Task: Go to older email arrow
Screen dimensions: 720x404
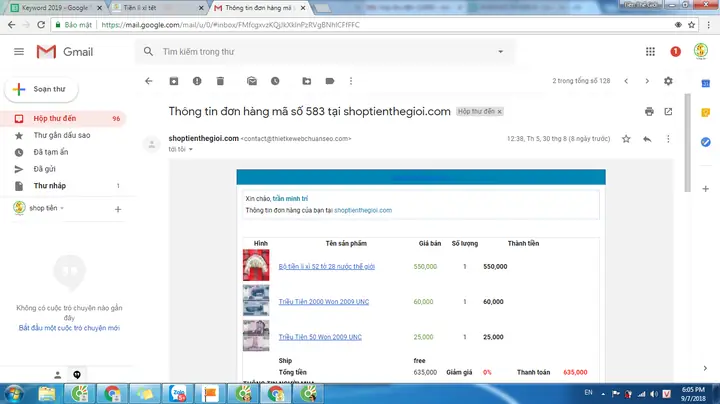Action: pos(647,81)
